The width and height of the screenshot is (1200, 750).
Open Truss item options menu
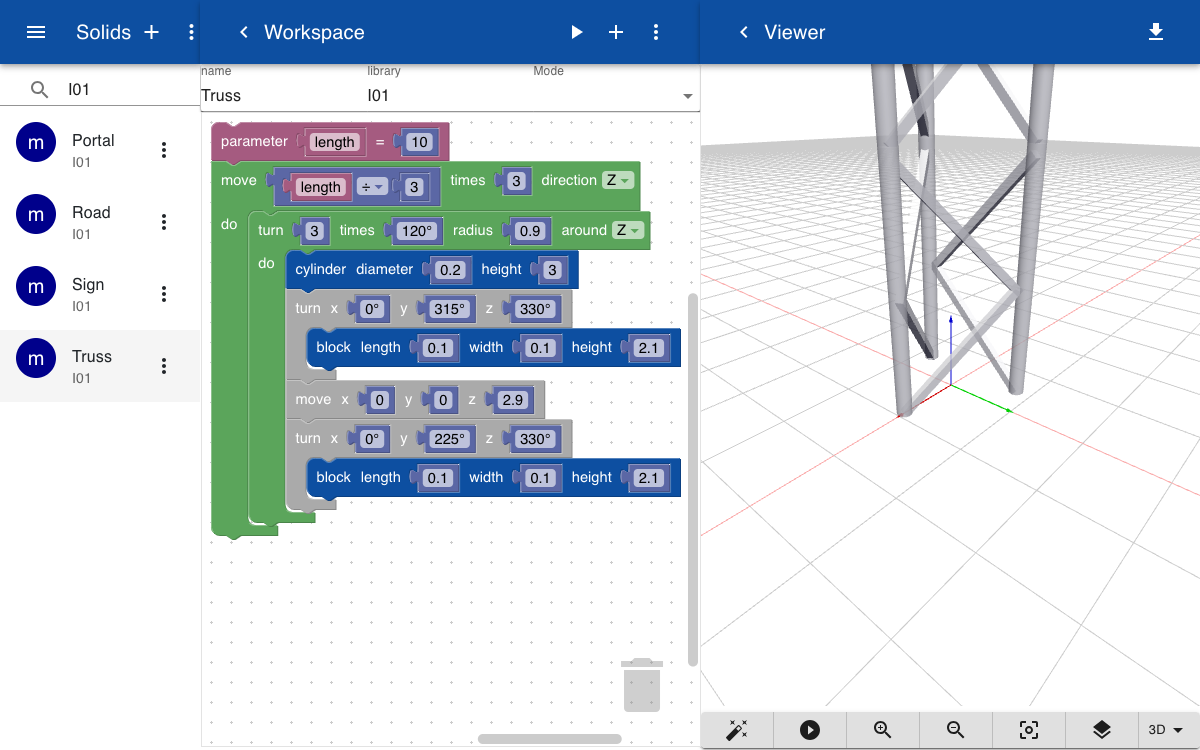(x=164, y=366)
